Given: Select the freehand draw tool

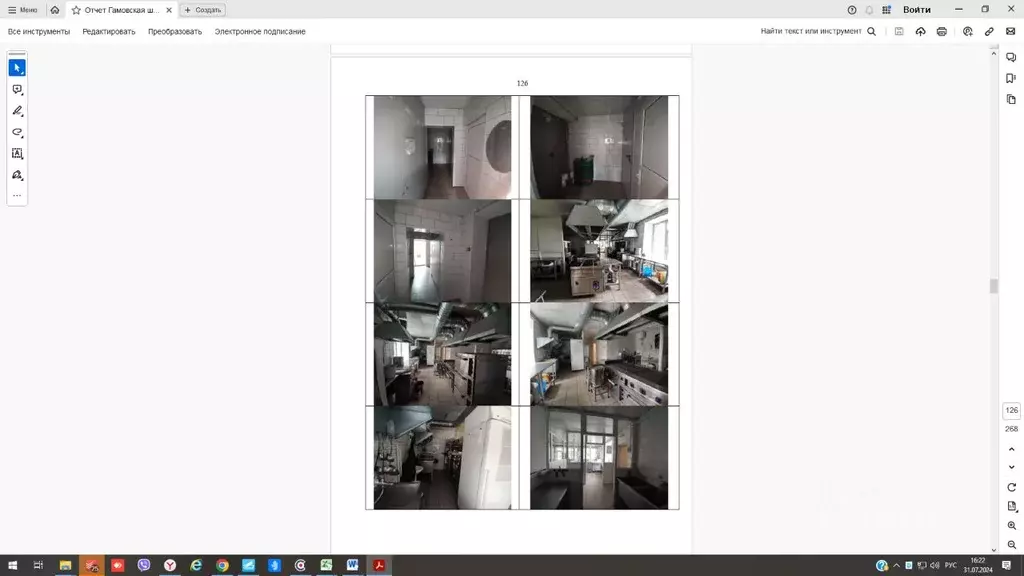Looking at the screenshot, I should [17, 132].
